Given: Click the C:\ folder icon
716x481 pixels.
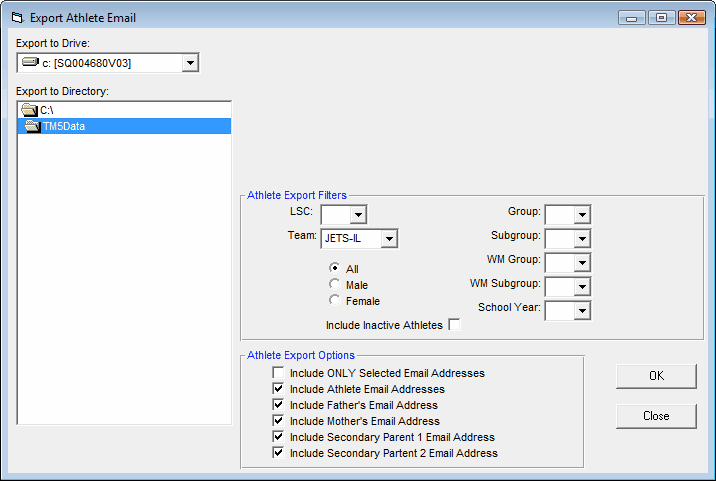Looking at the screenshot, I should [29, 110].
